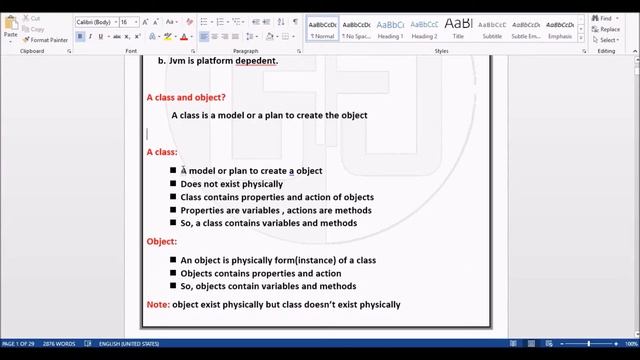This screenshot has height=360, width=640.
Task: Change language English (United States)
Action: pyautogui.click(x=129, y=344)
